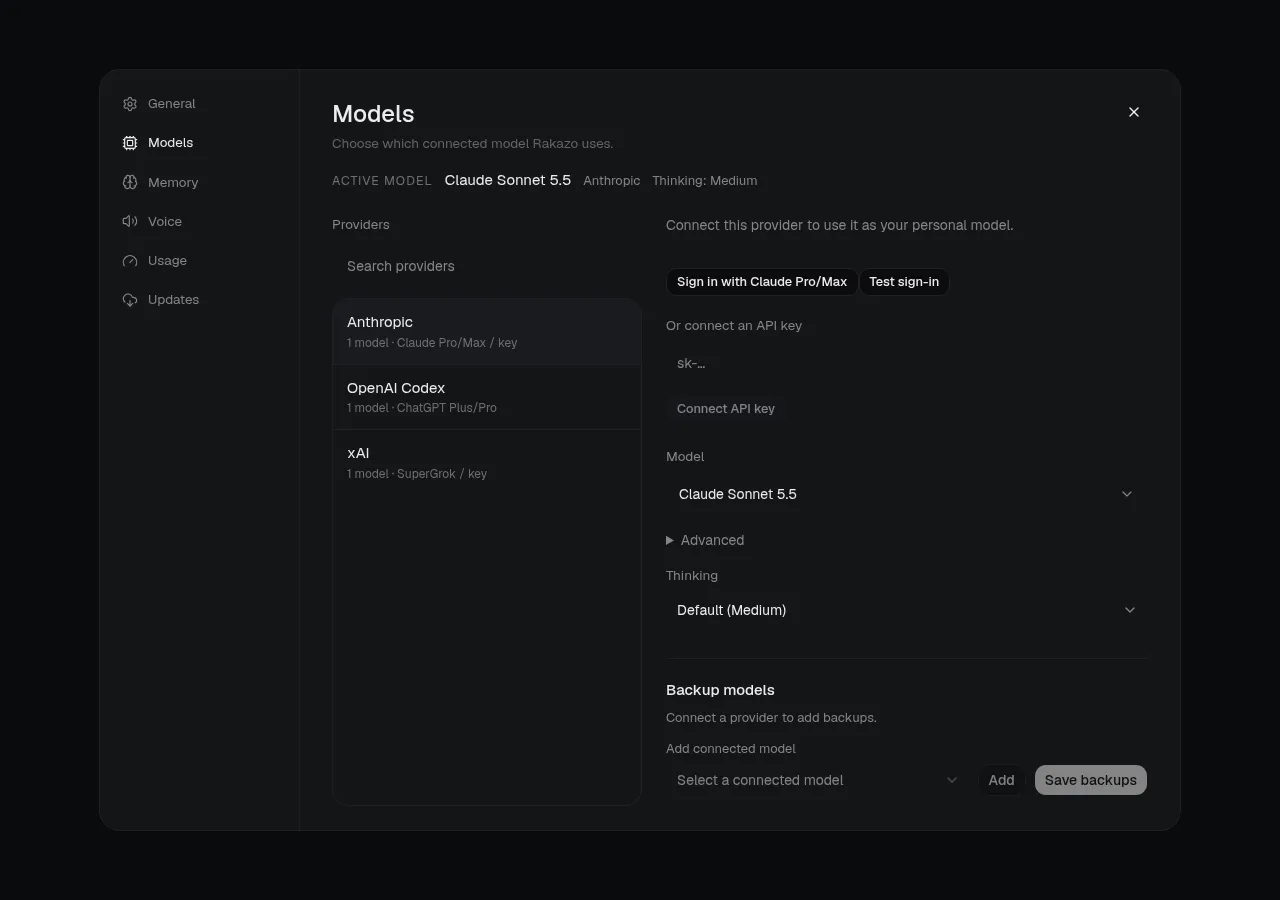The height and width of the screenshot is (900, 1280).
Task: Open Select a connected model dropdown
Action: [818, 780]
